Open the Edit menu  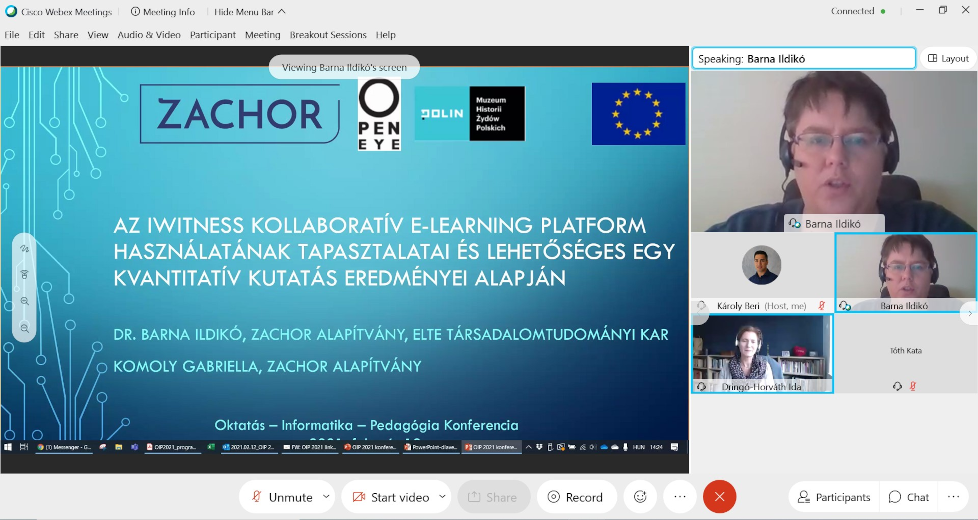pos(36,35)
